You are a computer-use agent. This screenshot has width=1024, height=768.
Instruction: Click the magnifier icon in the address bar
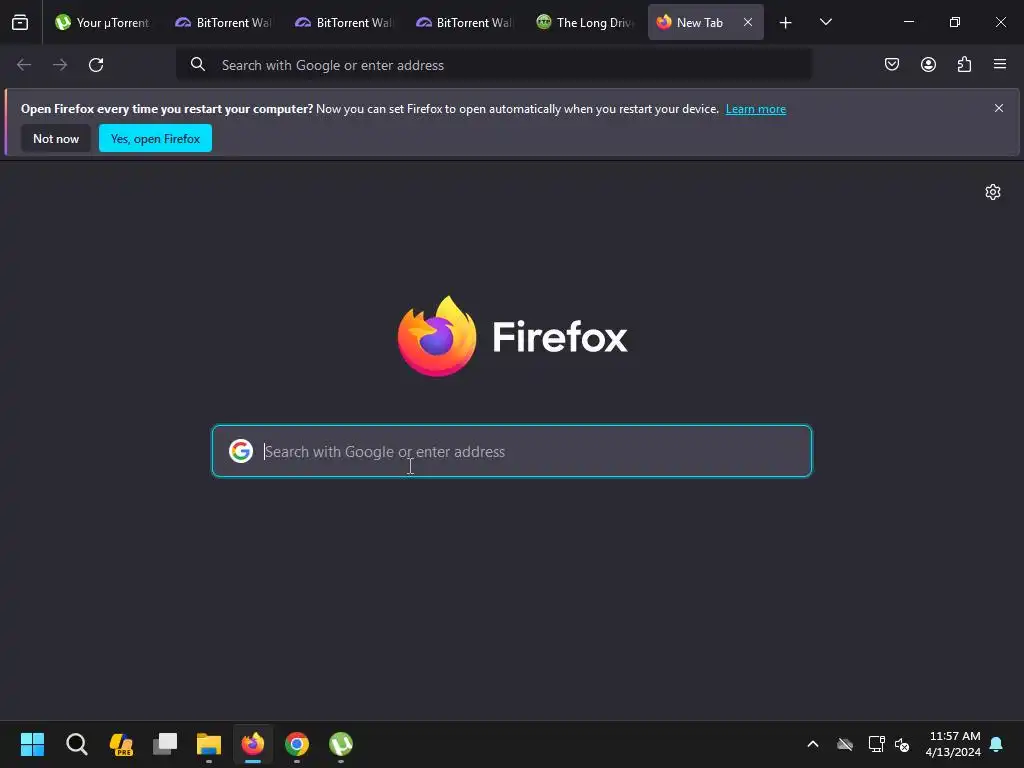[198, 64]
